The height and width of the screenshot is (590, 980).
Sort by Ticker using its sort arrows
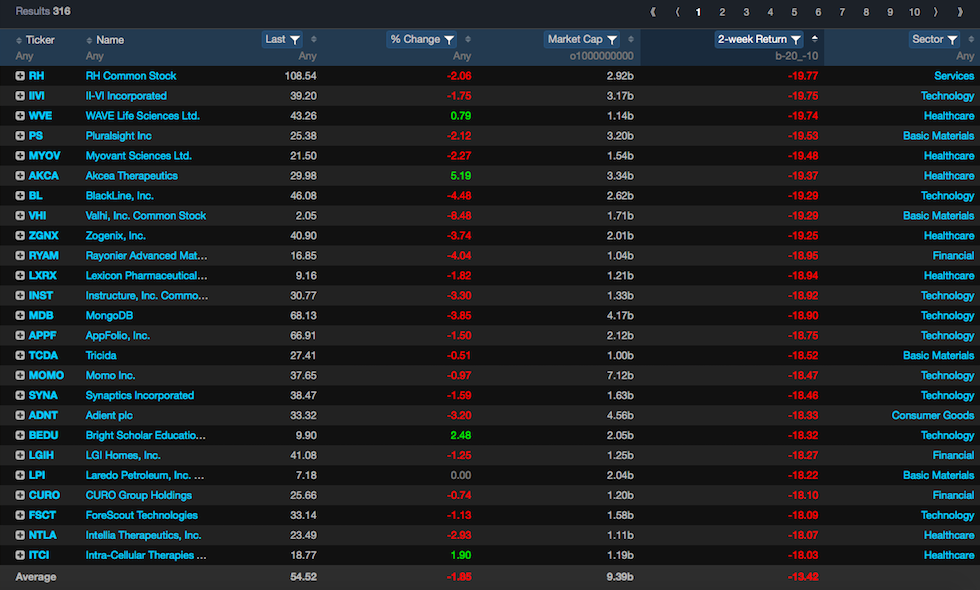tap(19, 40)
